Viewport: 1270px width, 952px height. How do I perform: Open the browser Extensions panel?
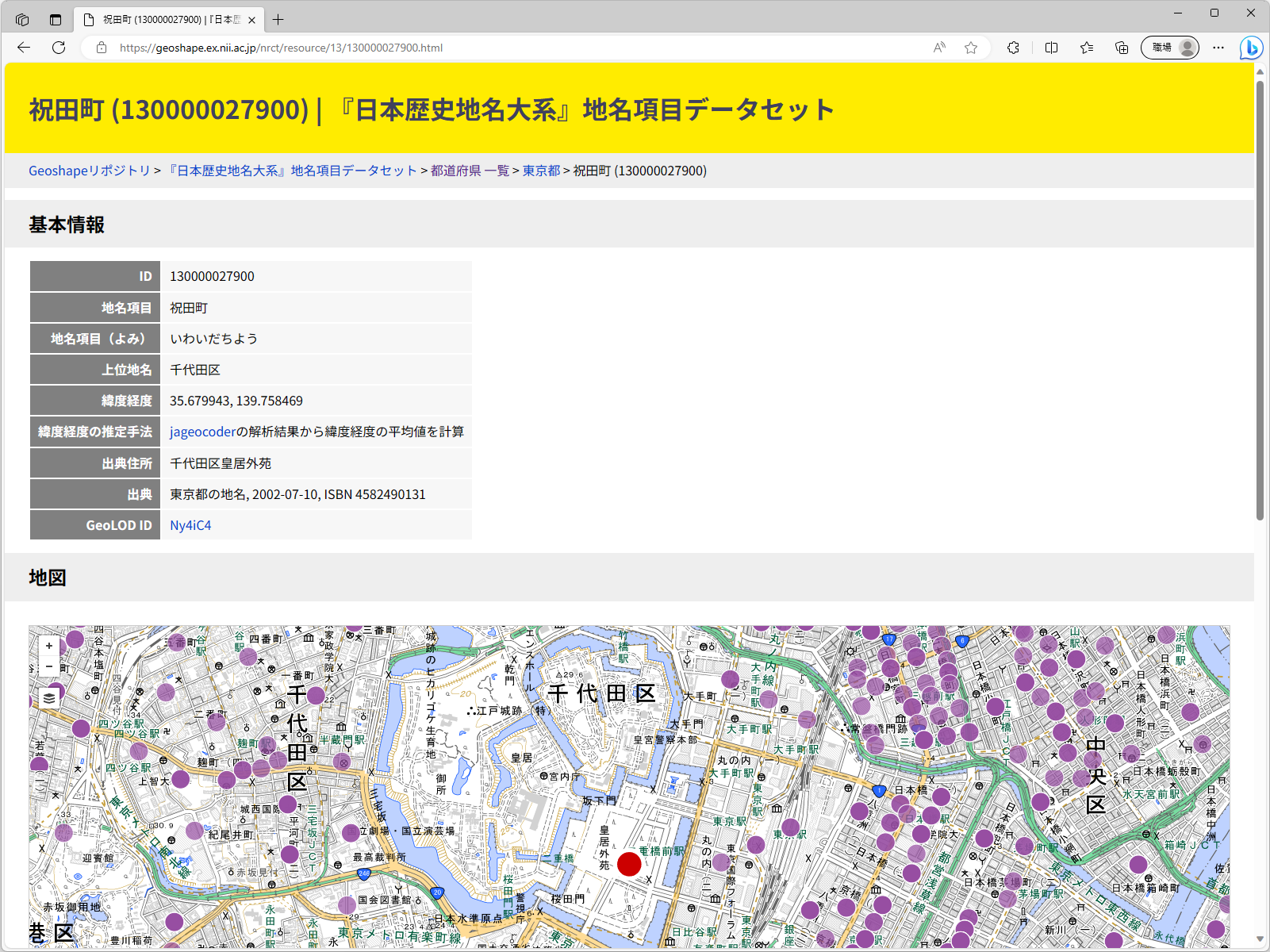pos(1013,48)
